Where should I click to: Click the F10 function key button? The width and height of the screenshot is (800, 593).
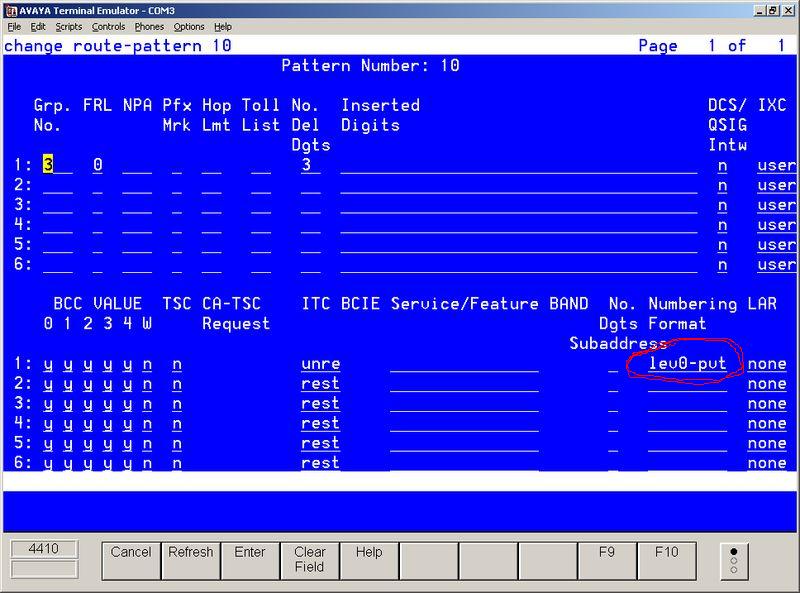point(666,561)
